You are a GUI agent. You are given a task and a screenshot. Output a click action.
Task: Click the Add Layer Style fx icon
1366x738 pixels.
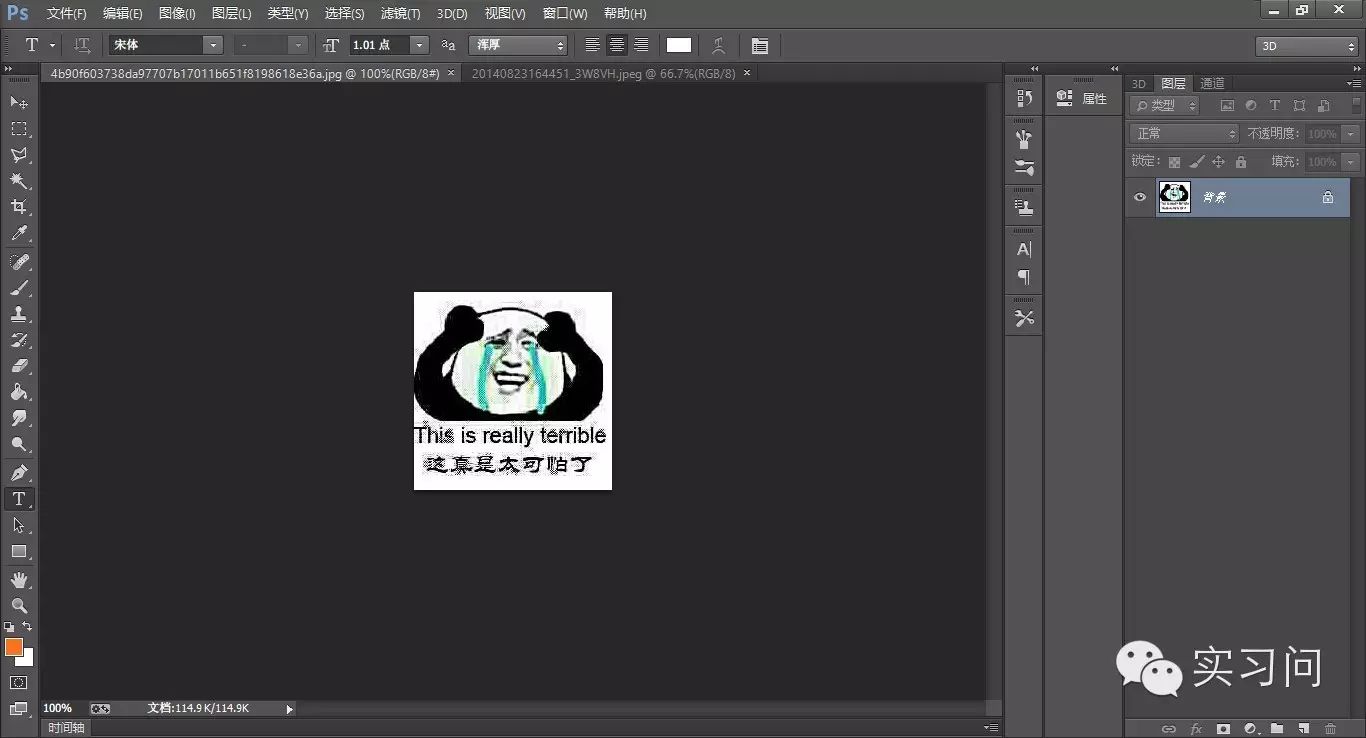pyautogui.click(x=1195, y=729)
